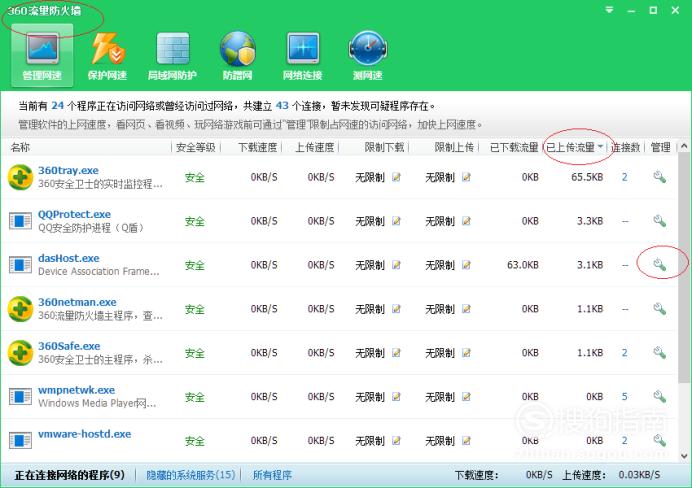
Task: Click 安全 status in wmpnetwk.exe row
Action: coord(195,397)
